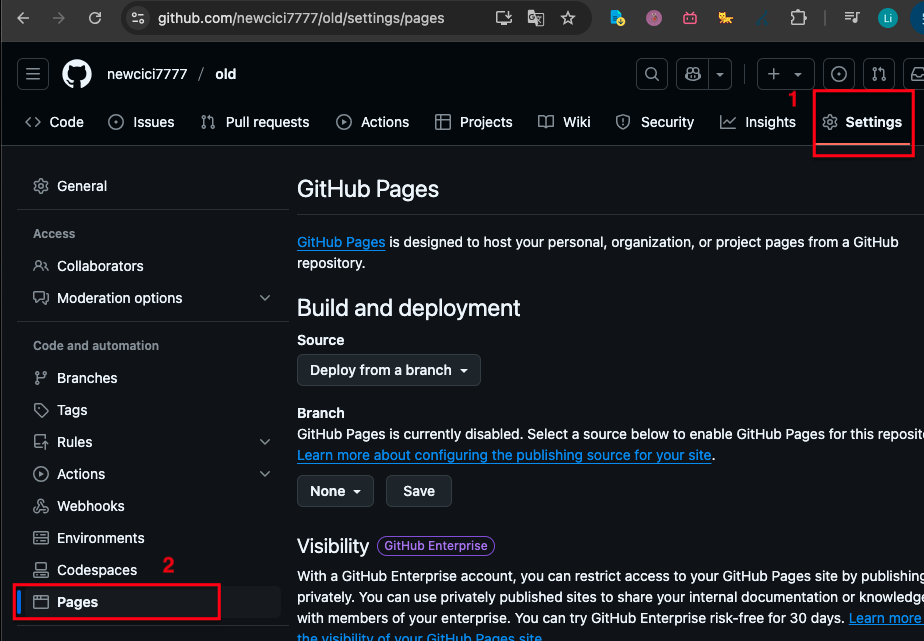Expand the sidebar Actions section chevron

click(265, 474)
